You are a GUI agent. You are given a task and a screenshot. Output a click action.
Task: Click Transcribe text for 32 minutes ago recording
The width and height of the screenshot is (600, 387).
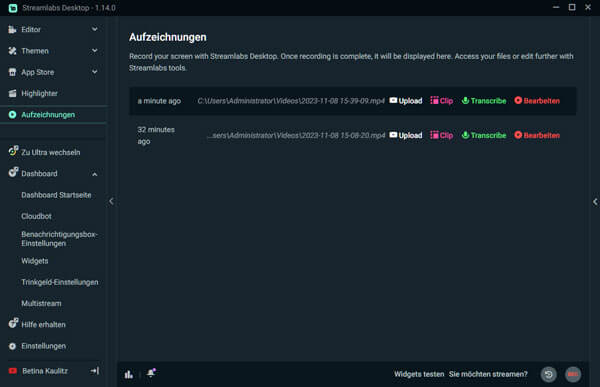[488, 135]
